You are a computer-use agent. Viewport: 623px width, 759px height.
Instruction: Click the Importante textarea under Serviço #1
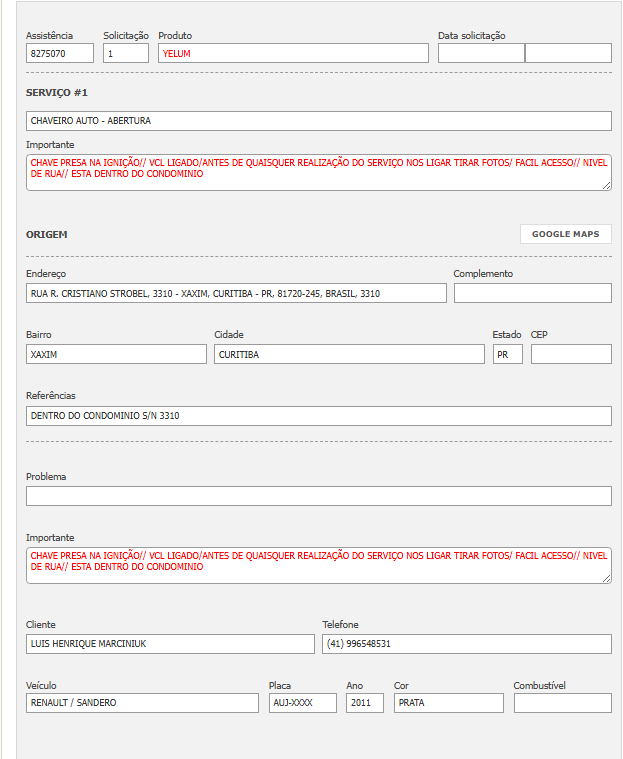(318, 172)
